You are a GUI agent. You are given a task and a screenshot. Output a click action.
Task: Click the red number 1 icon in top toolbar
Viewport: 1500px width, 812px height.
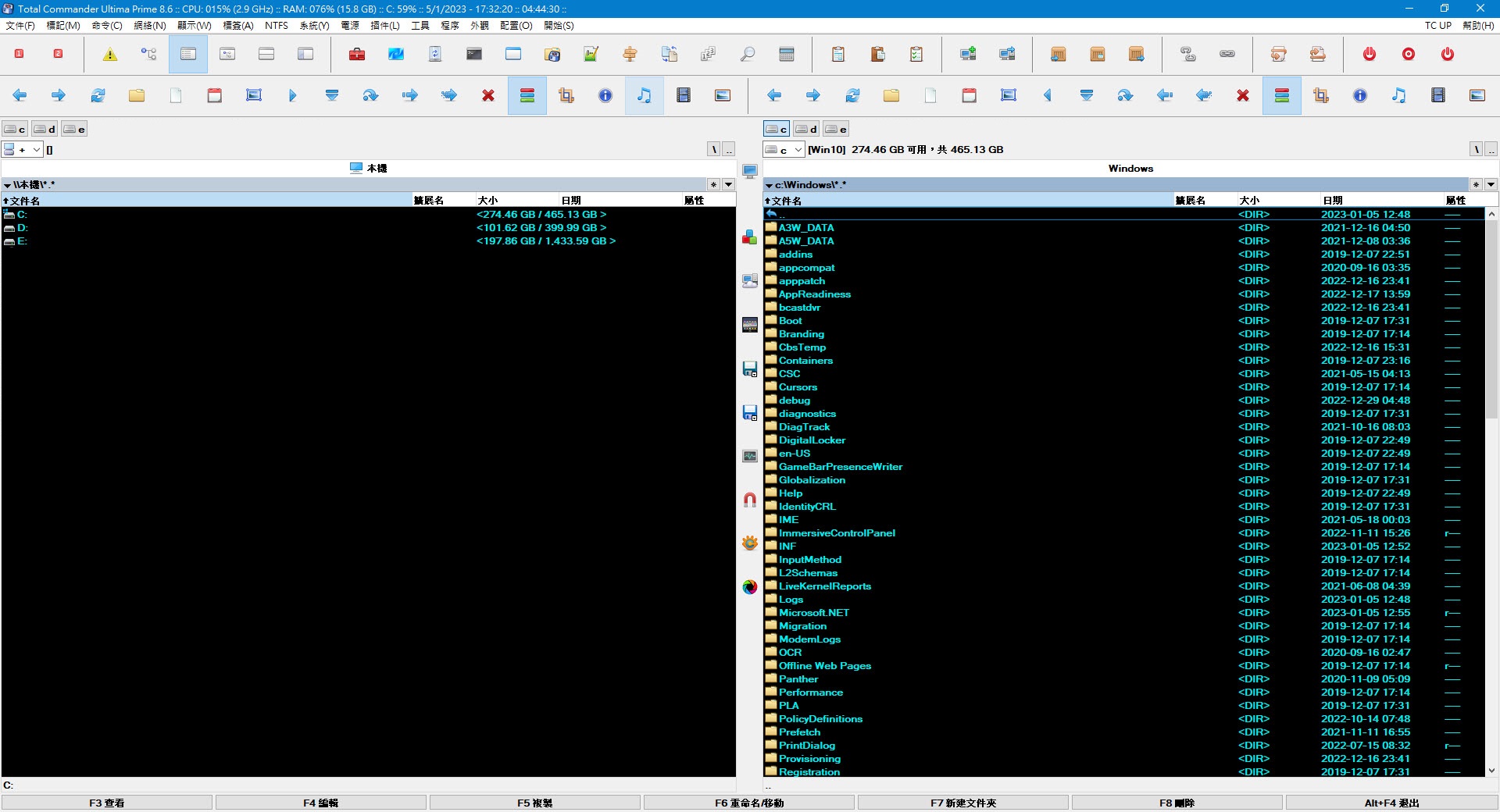click(x=20, y=54)
